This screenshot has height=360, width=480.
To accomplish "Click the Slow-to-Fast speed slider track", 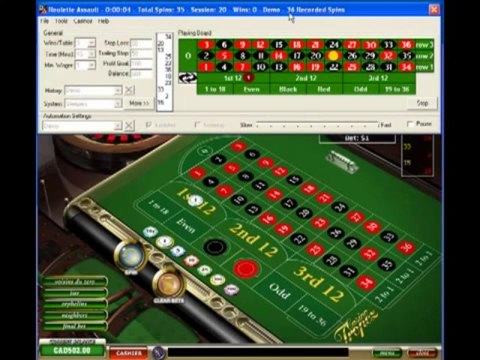I will (x=317, y=125).
